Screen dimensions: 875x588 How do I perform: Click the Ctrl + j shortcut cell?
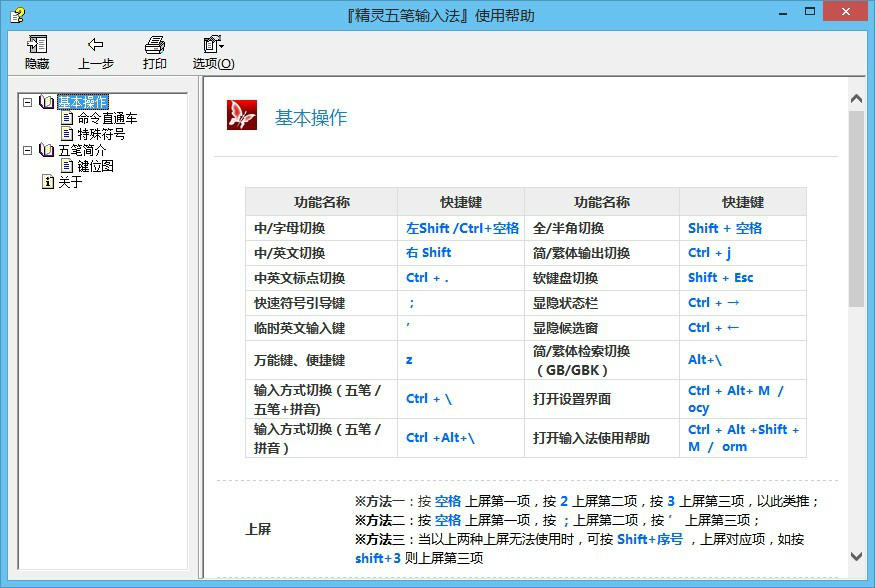click(x=743, y=253)
